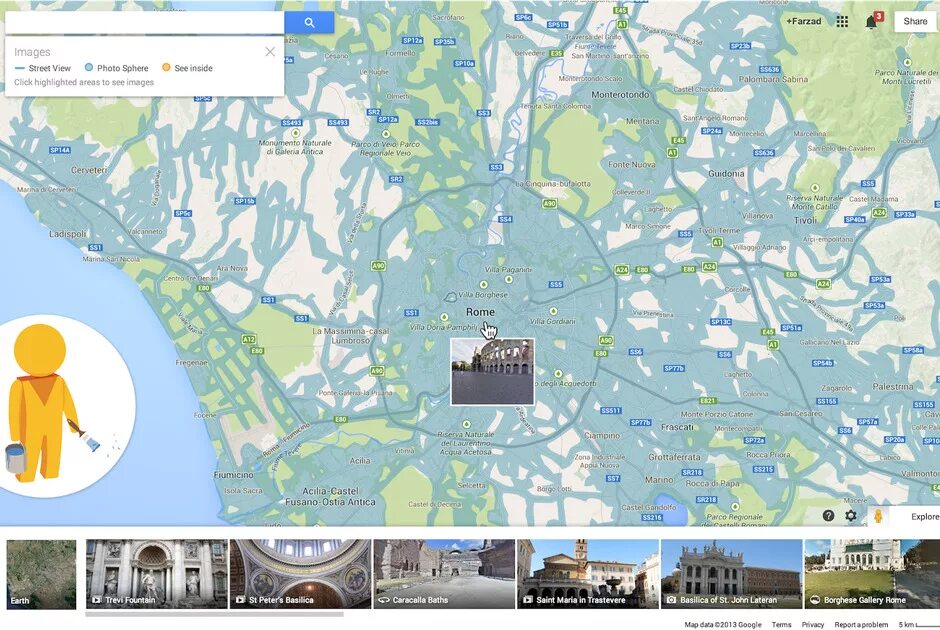The width and height of the screenshot is (940, 630).
Task: Click the Villa Doria Pamphilj park marker
Action: [444, 317]
